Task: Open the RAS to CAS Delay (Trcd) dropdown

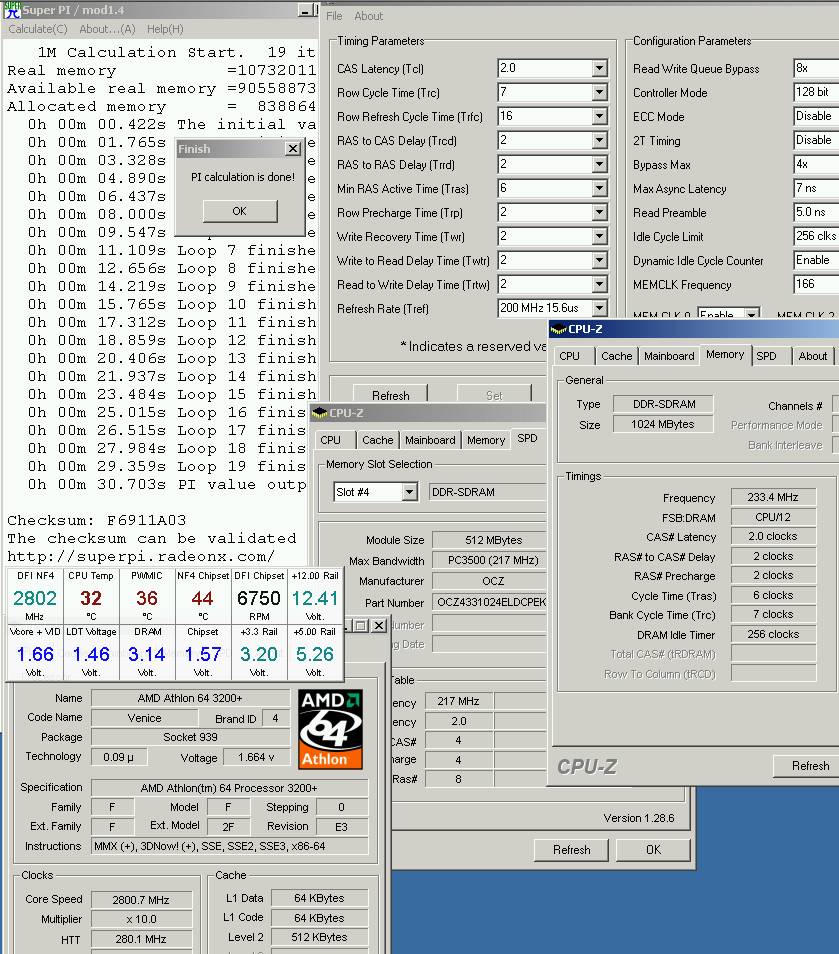Action: click(x=599, y=141)
